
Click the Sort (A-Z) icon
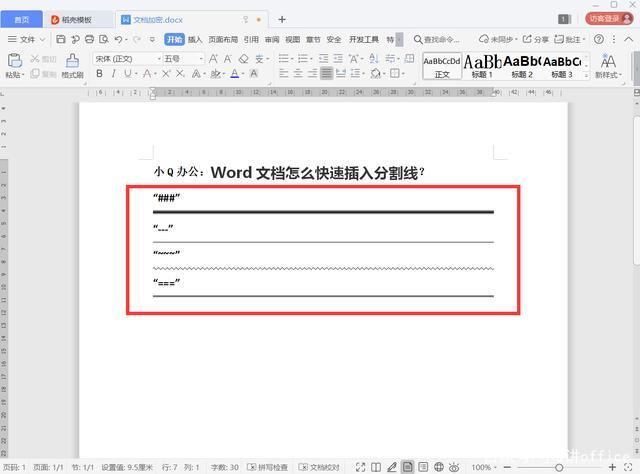click(x=373, y=58)
